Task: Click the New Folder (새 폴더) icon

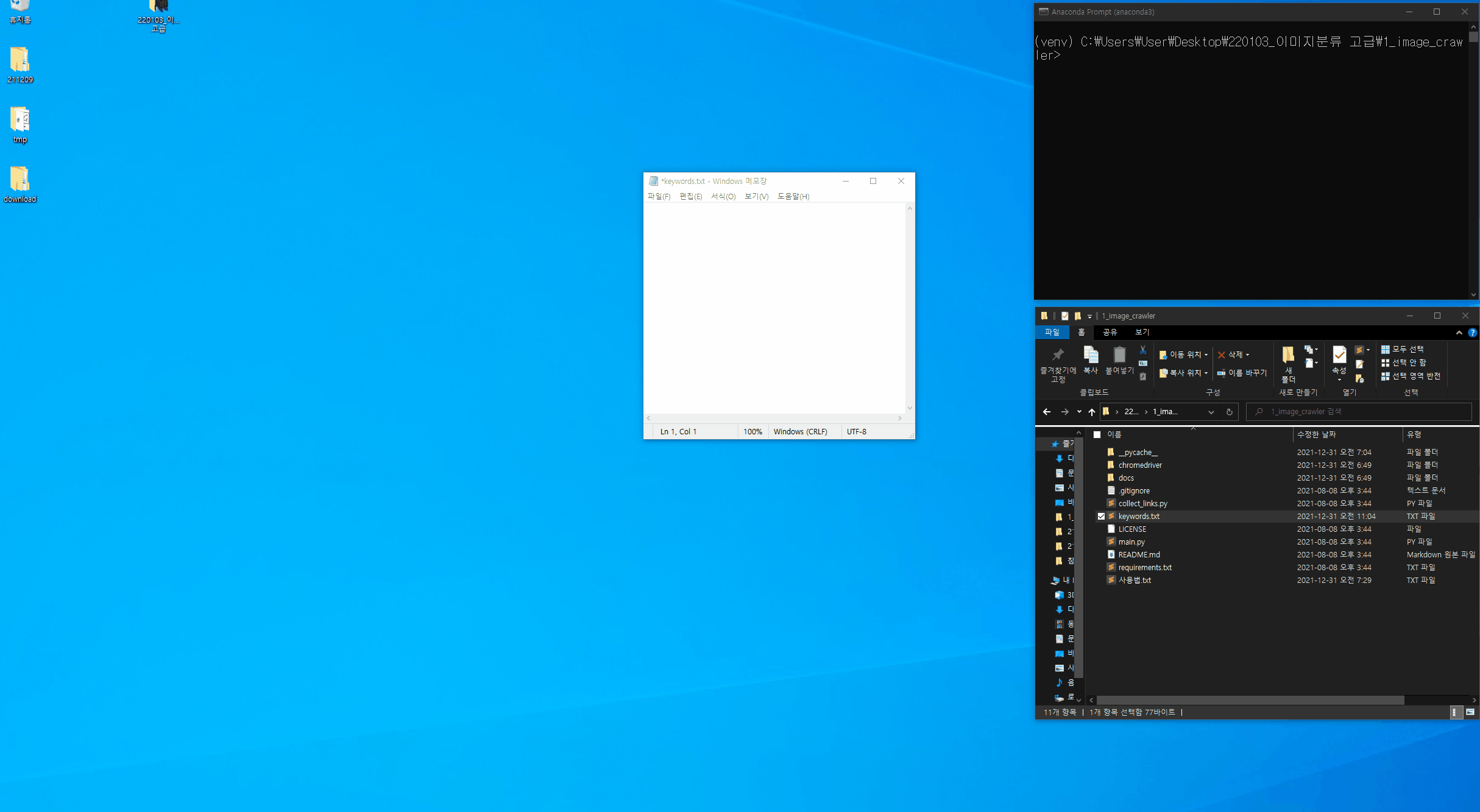Action: click(x=1288, y=356)
